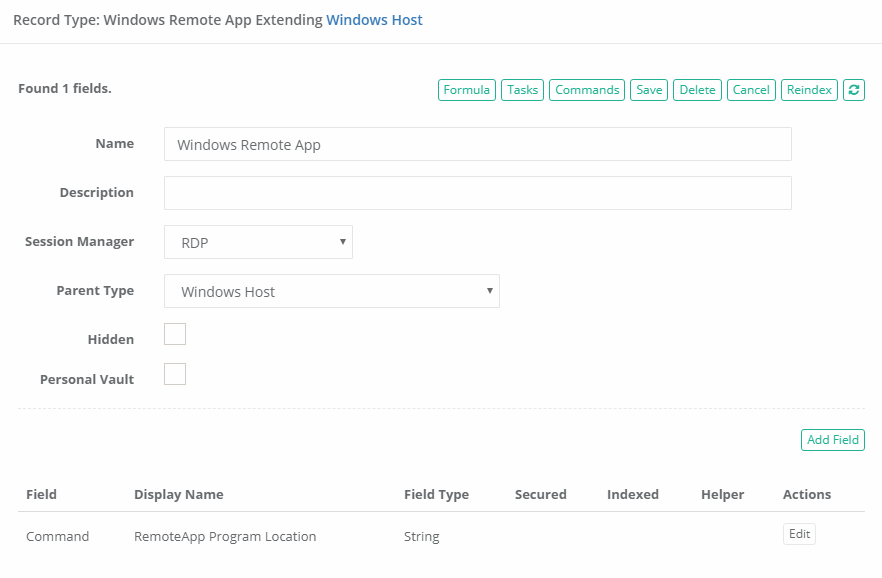Screen dimensions: 882x578
Task: Follow the Windows Host link in header
Action: tap(374, 19)
